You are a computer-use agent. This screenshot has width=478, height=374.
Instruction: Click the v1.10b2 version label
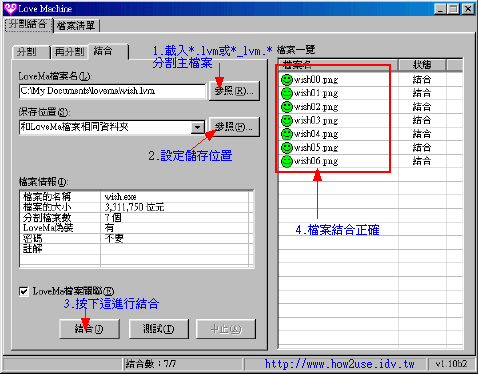[451, 364]
